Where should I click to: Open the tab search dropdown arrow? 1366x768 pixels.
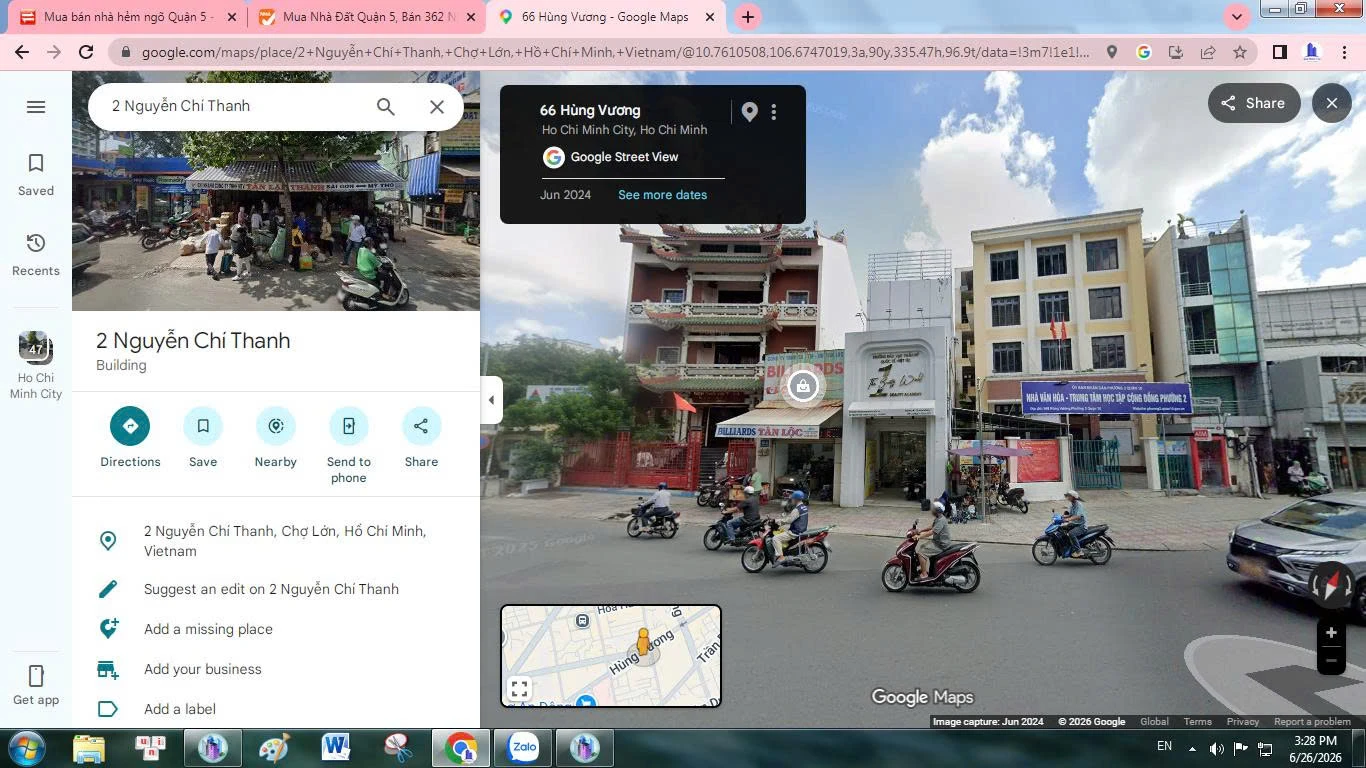pyautogui.click(x=1237, y=17)
